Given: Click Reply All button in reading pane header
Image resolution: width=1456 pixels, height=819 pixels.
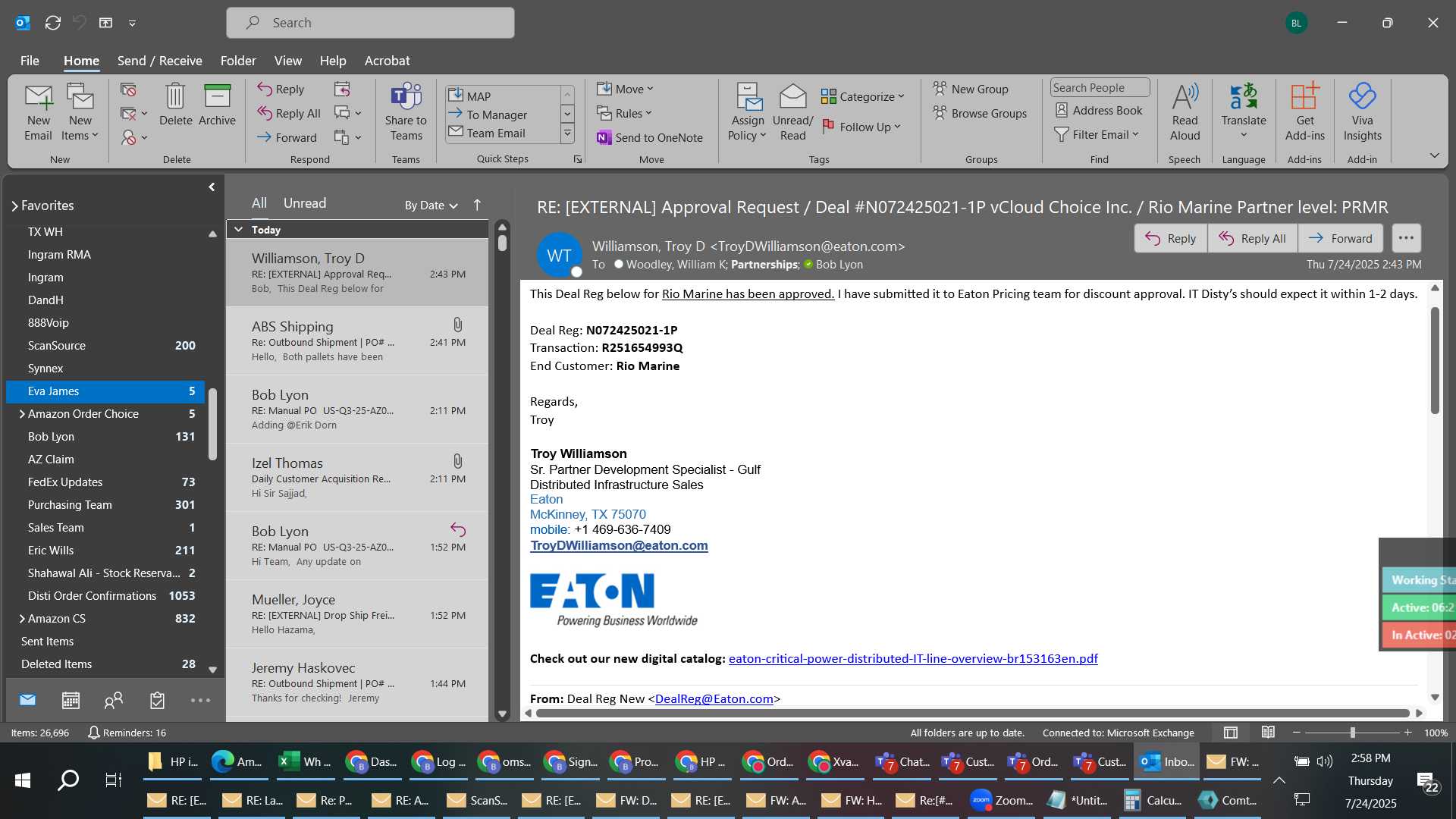Looking at the screenshot, I should coord(1252,238).
